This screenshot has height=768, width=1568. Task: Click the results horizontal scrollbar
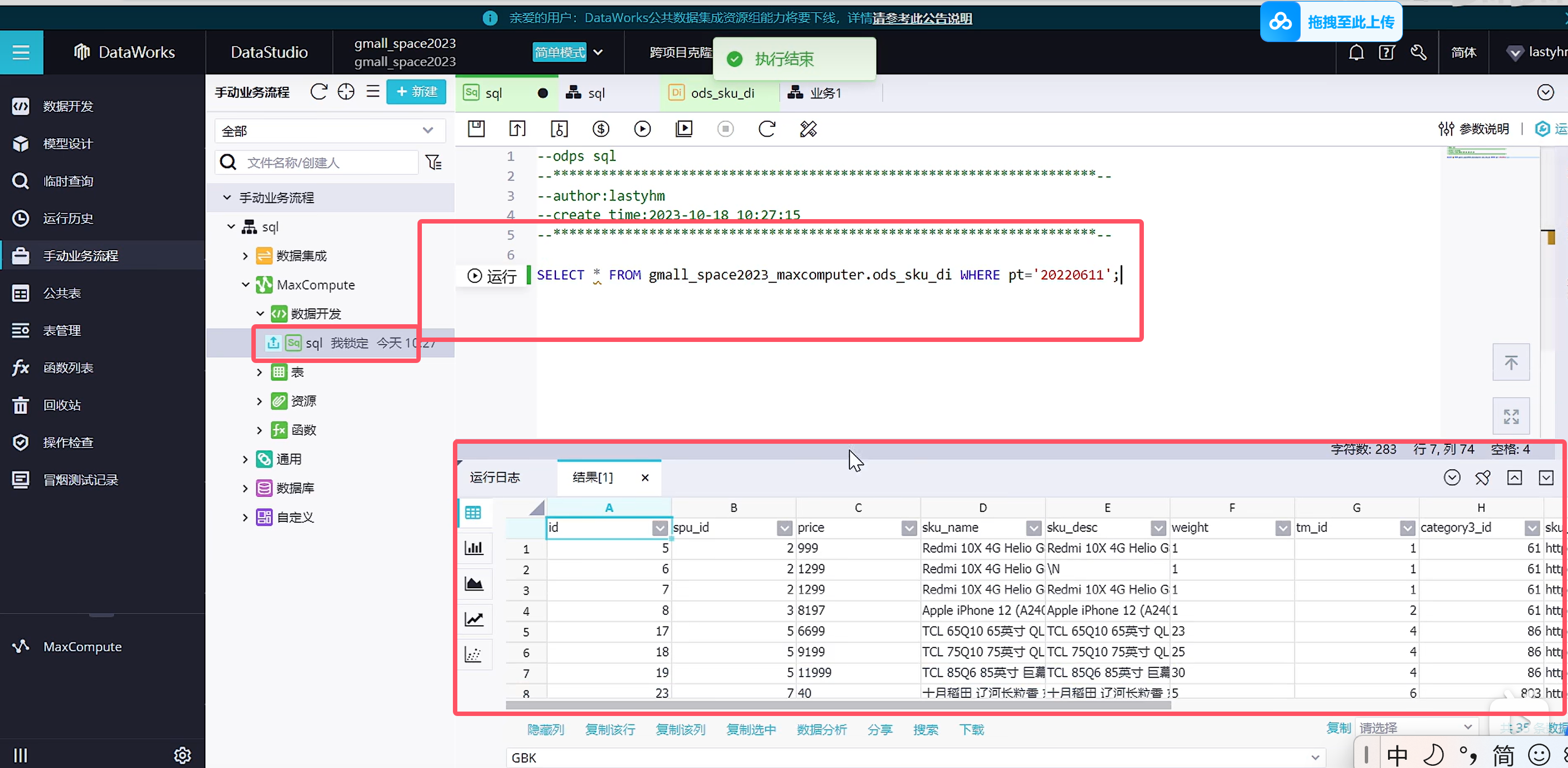pyautogui.click(x=838, y=705)
